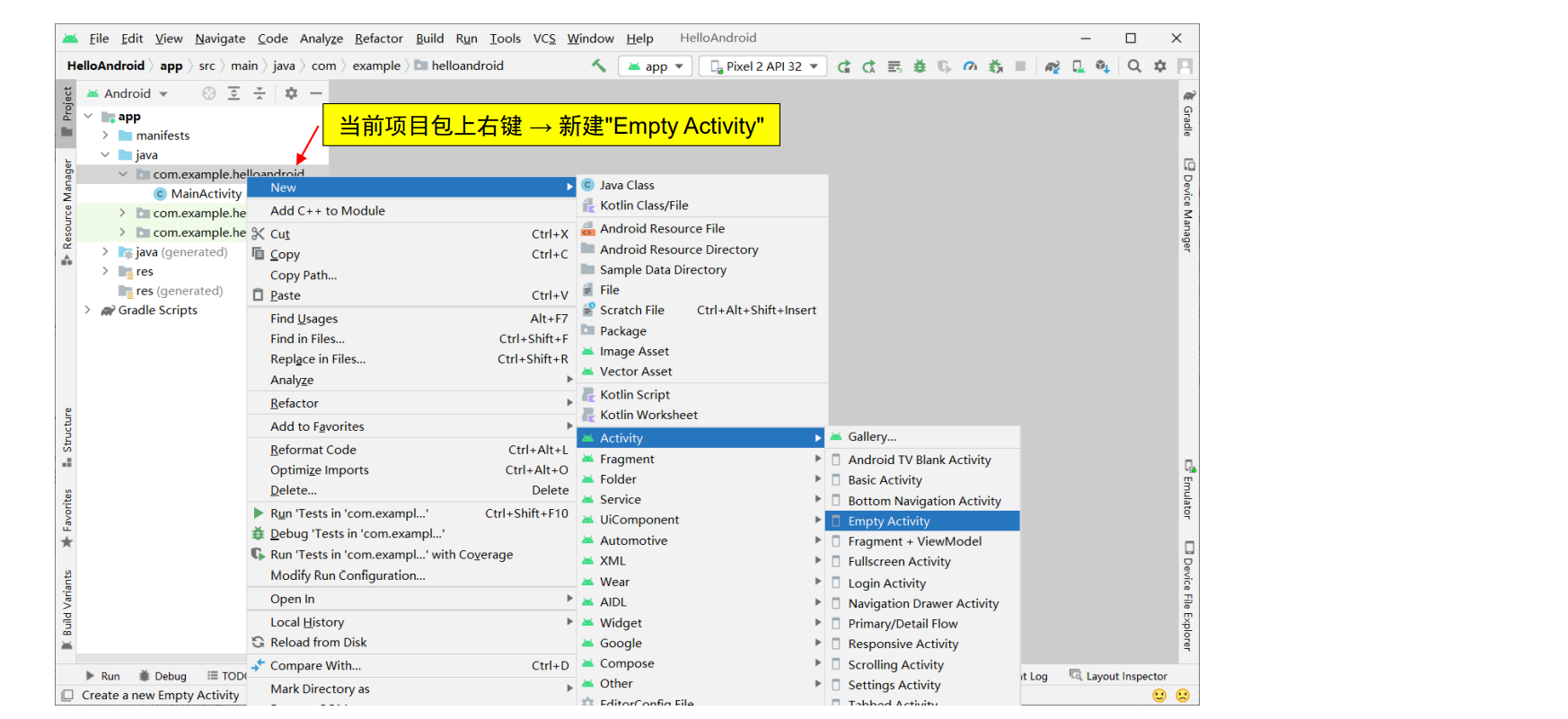Click helloandroid breadcrumb in navigation bar

tap(459, 66)
